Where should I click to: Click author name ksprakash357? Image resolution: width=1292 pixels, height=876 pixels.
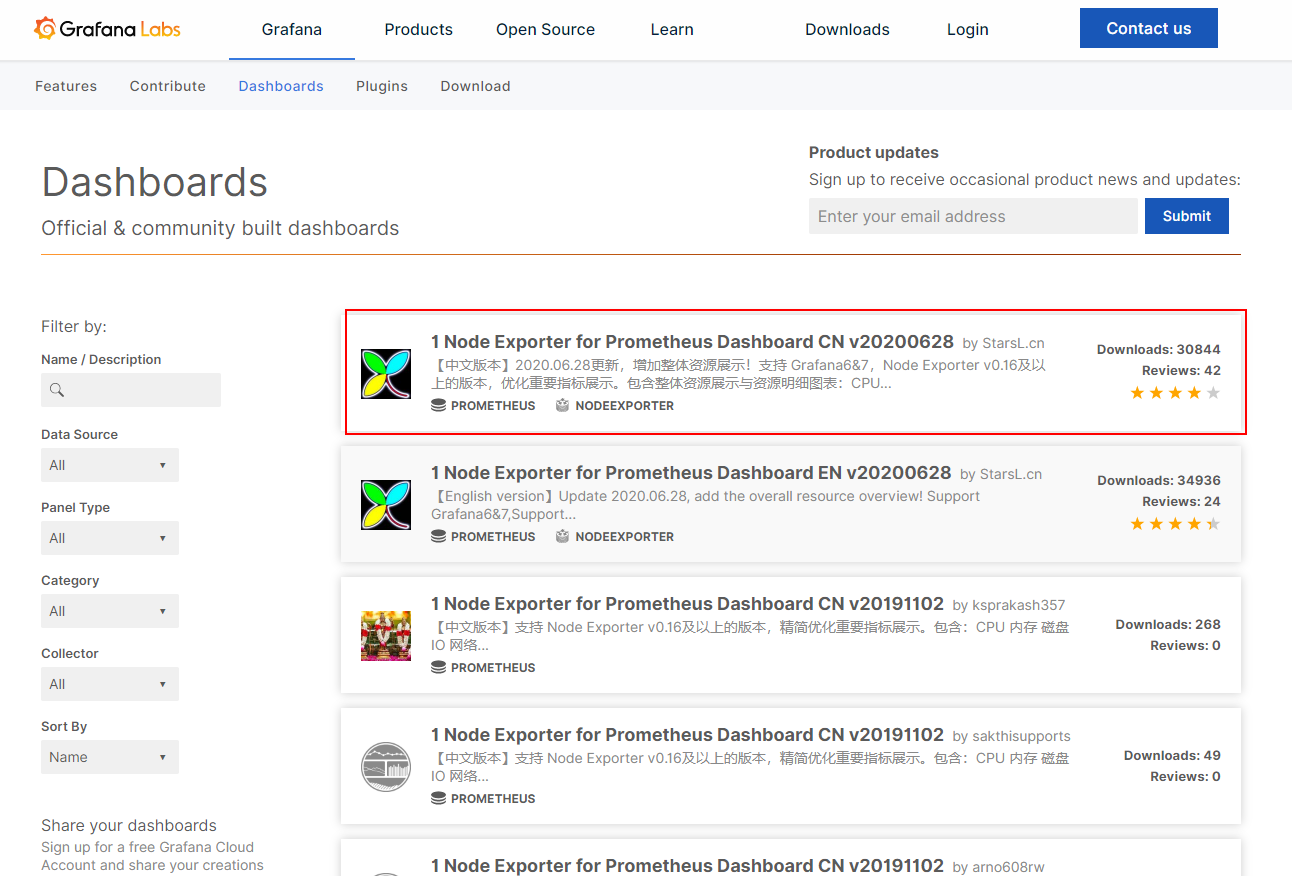[1017, 605]
